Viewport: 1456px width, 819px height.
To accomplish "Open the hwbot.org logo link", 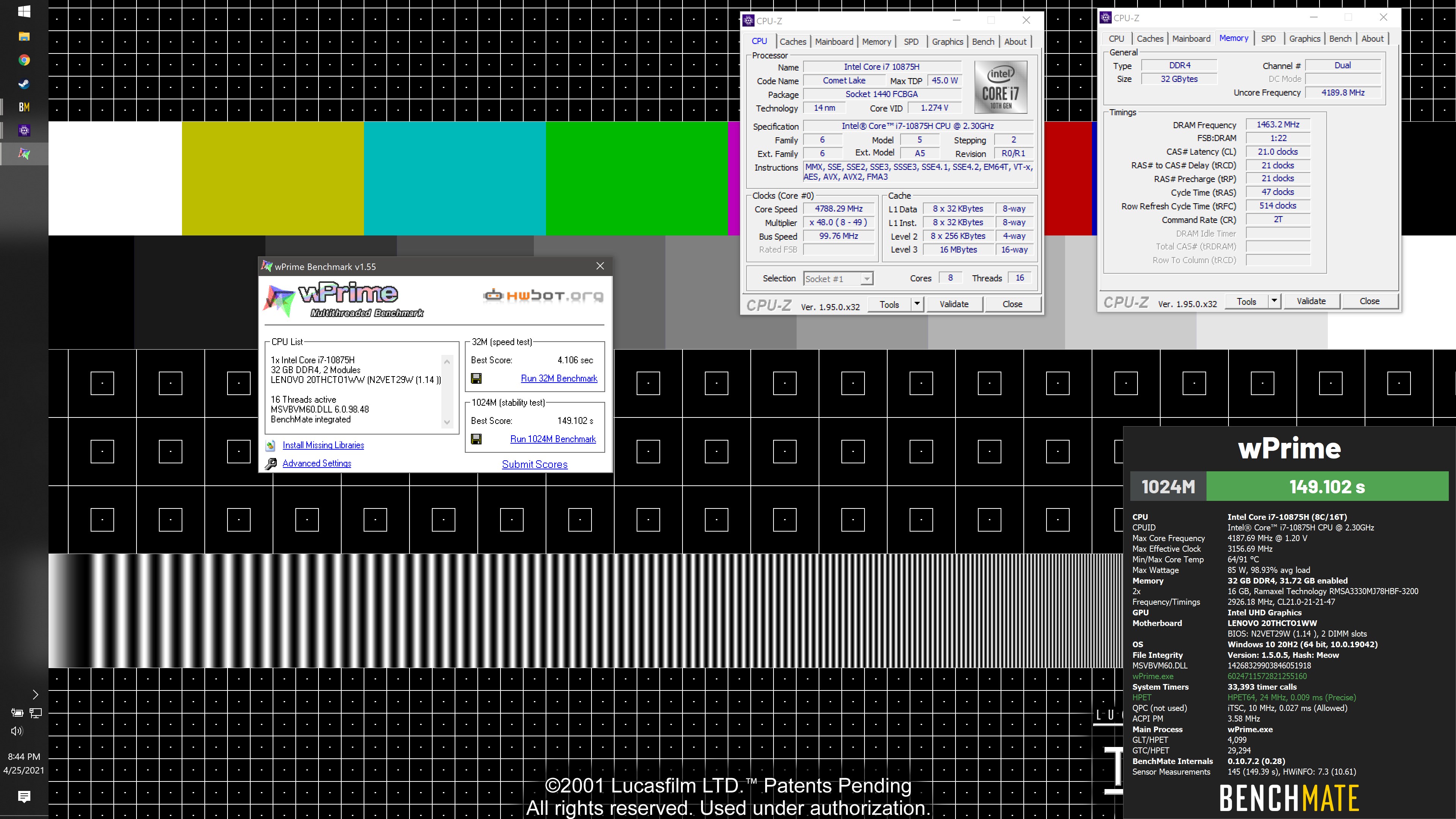I will [x=543, y=295].
